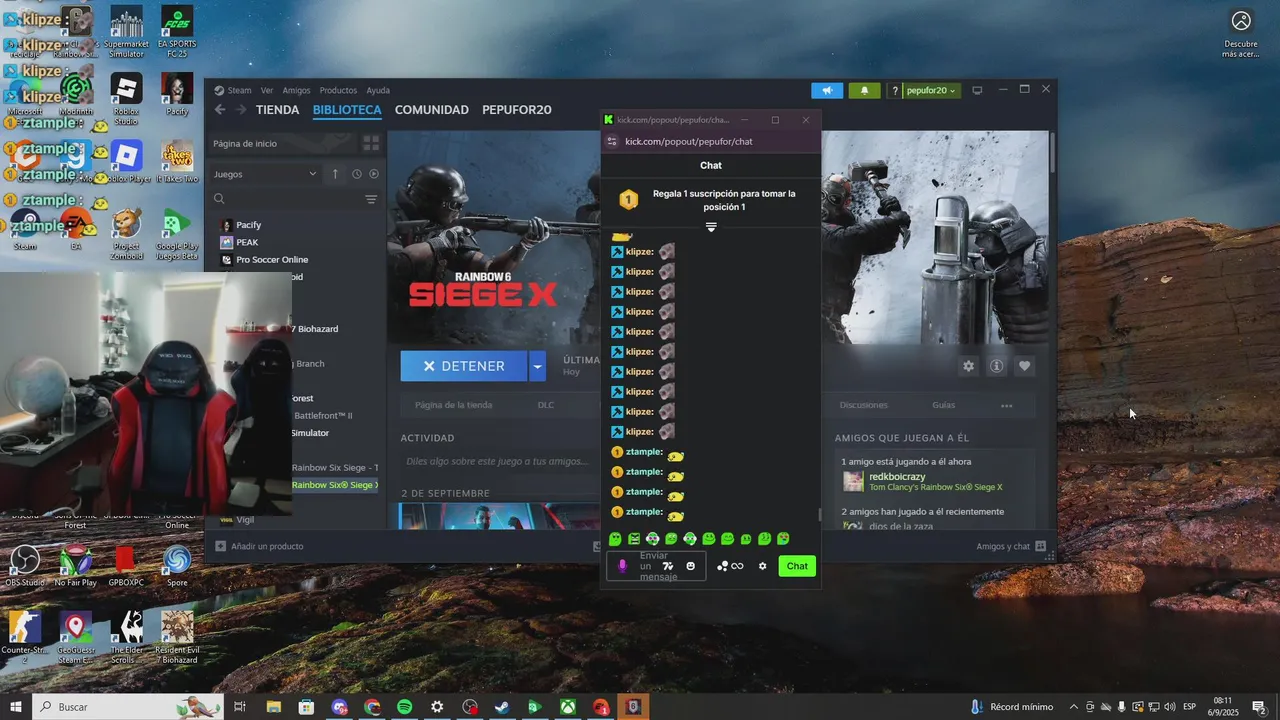
Task: Click the angry square green emote
Action: [x=634, y=539]
